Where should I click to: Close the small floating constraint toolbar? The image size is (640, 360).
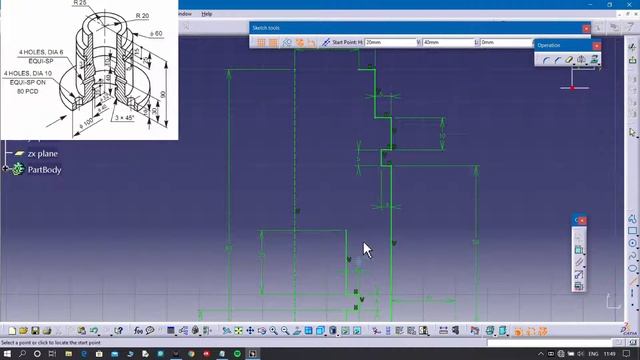point(582,220)
